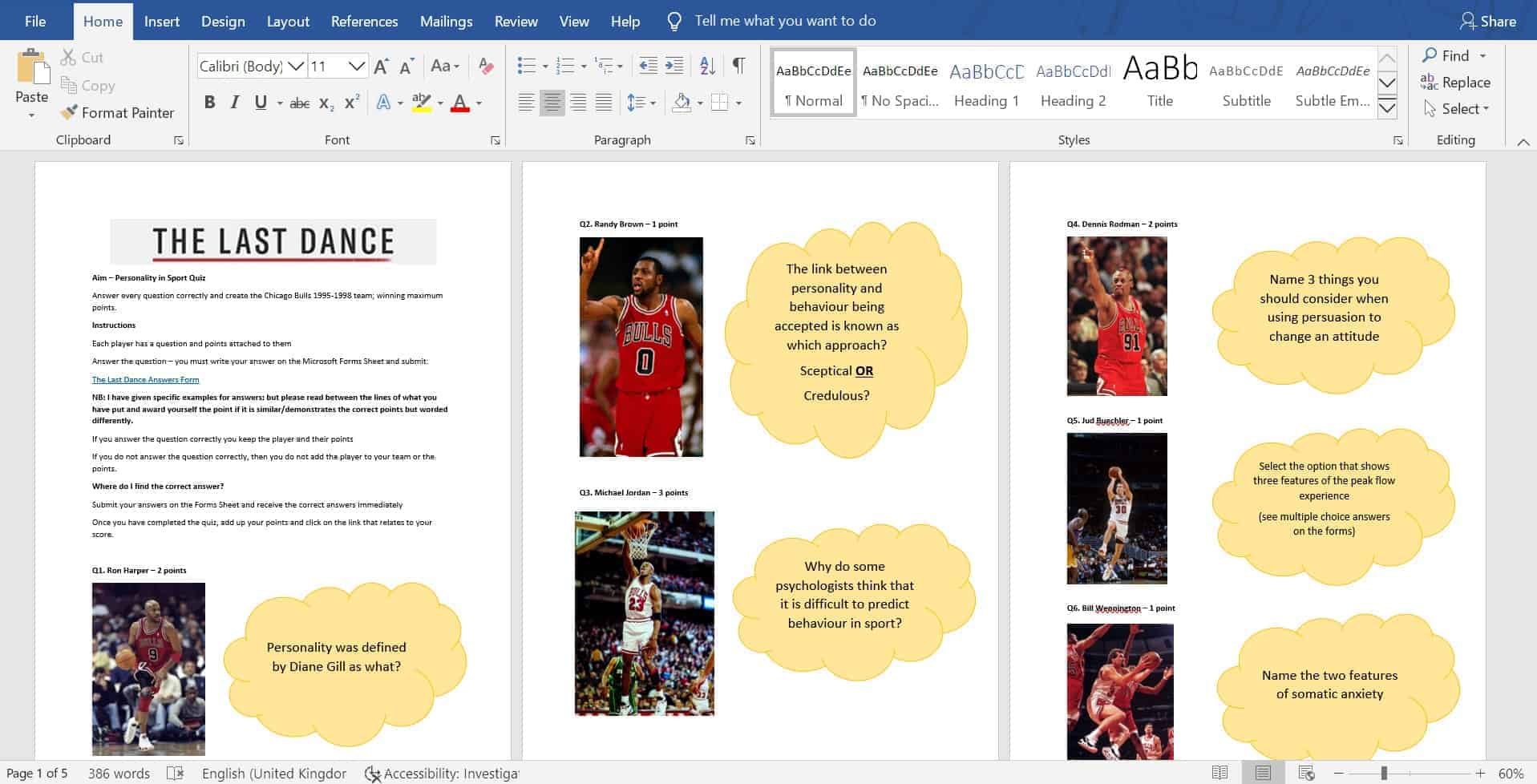Toggle Bold formatting

point(209,103)
